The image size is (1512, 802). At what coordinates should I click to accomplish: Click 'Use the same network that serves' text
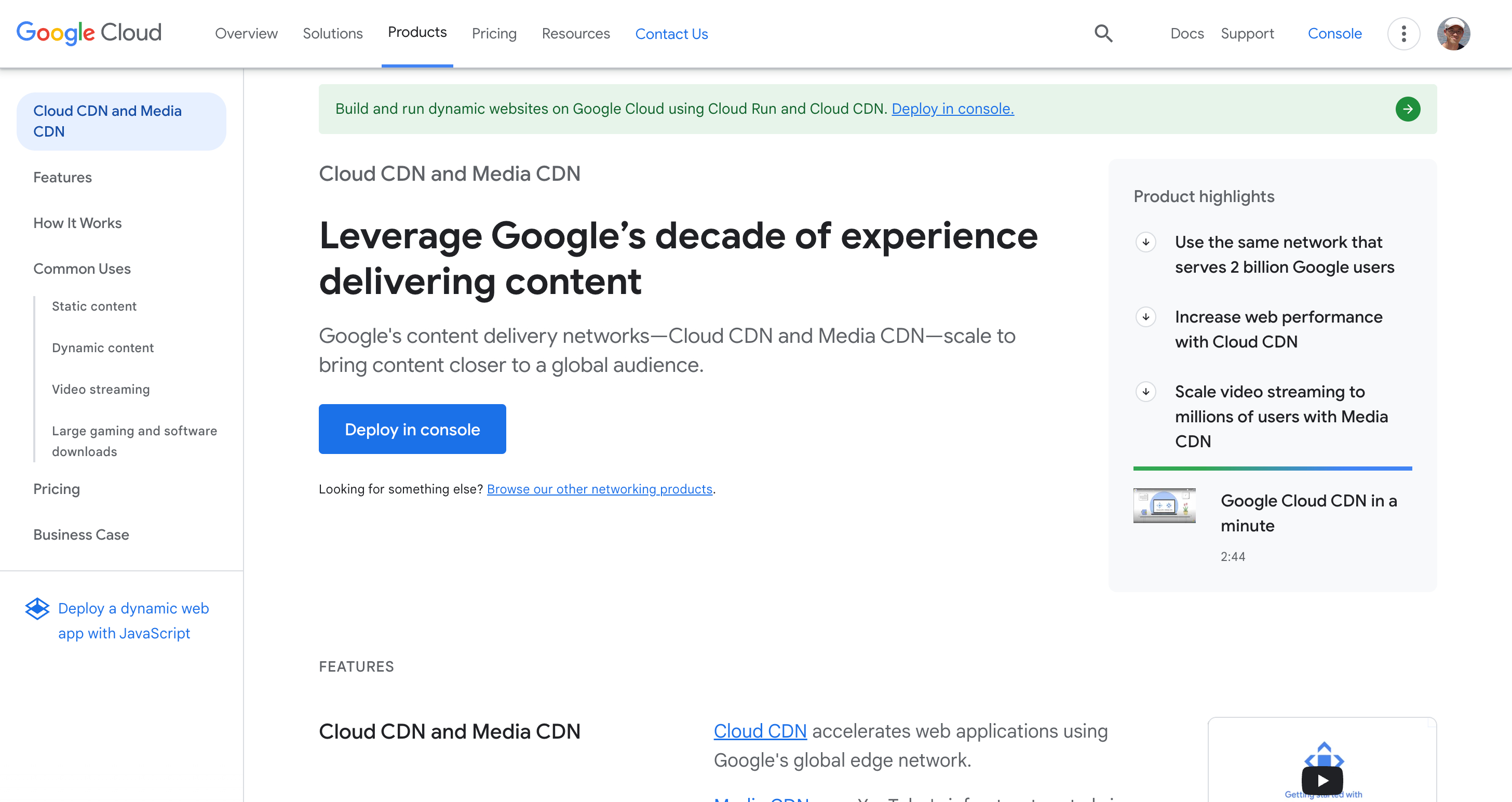point(1284,255)
